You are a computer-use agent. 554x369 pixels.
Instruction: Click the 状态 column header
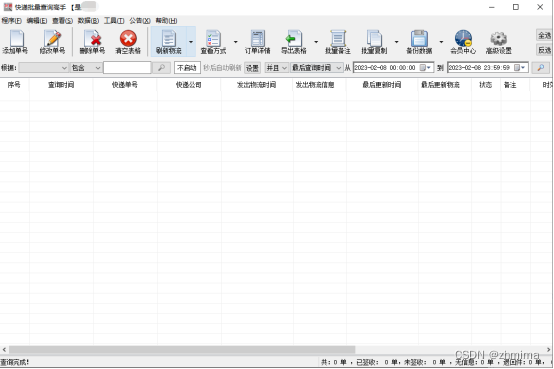pos(485,85)
